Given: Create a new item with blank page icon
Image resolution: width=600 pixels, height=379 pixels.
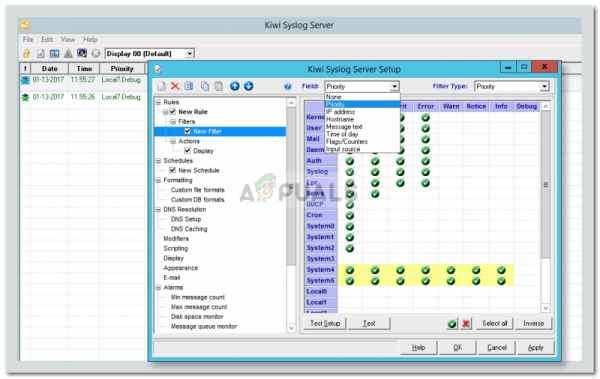Looking at the screenshot, I should (x=161, y=86).
